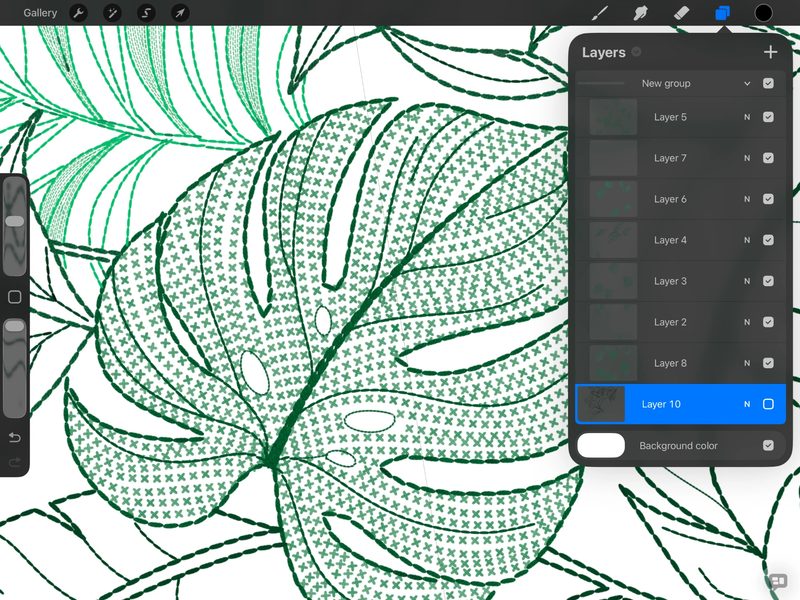Open blend mode N for Layer 7
Image resolution: width=800 pixels, height=600 pixels.
(x=747, y=158)
